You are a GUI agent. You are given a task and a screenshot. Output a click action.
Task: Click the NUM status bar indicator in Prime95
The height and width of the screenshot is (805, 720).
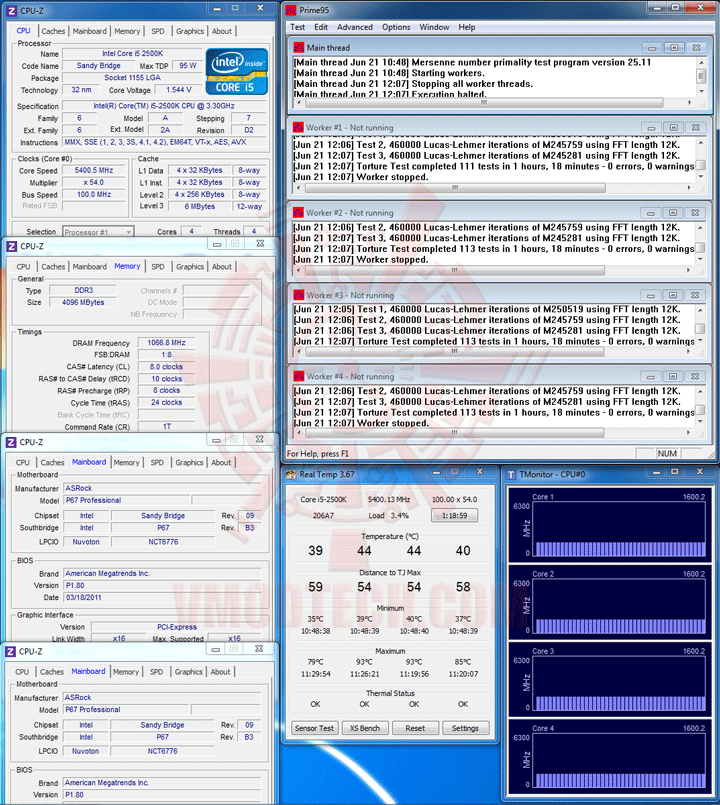[667, 453]
